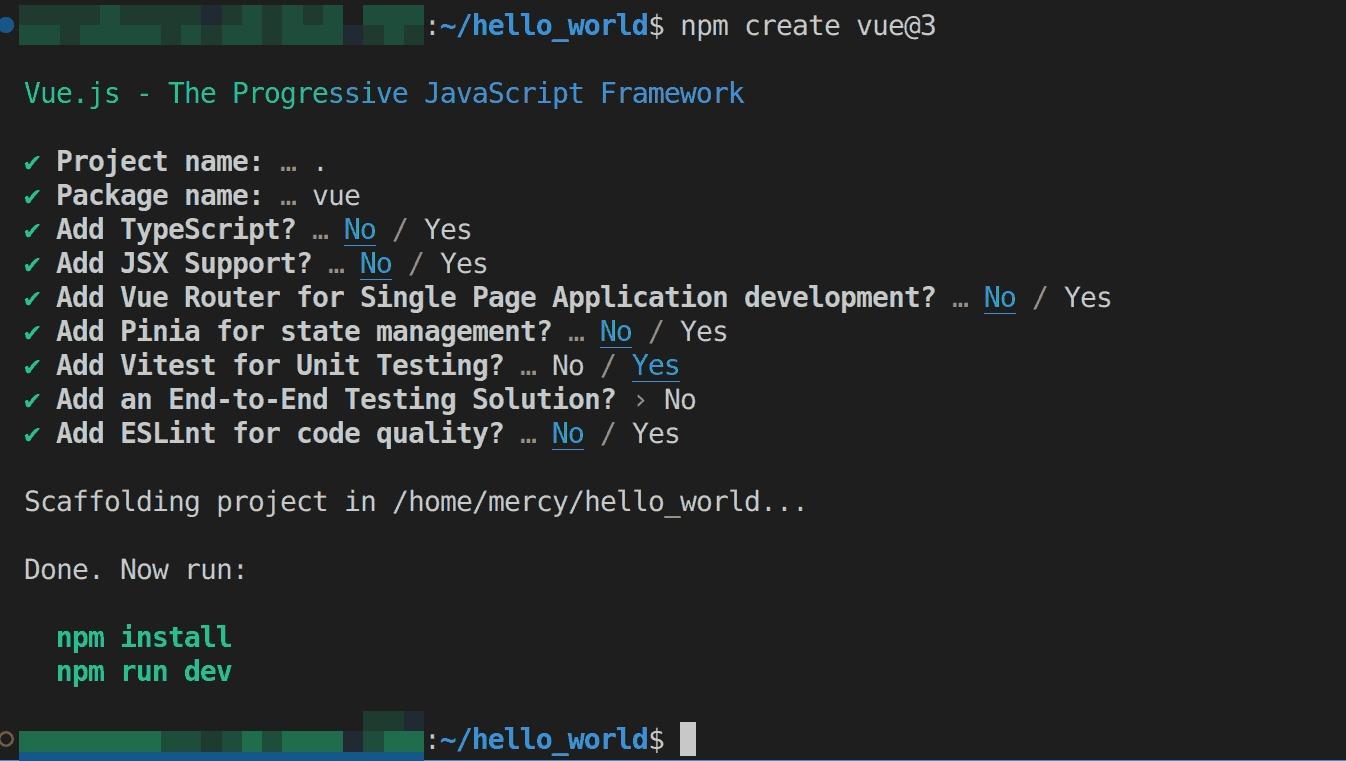This screenshot has height=761, width=1346.
Task: Click the 'npm run dev' command
Action: click(x=144, y=672)
